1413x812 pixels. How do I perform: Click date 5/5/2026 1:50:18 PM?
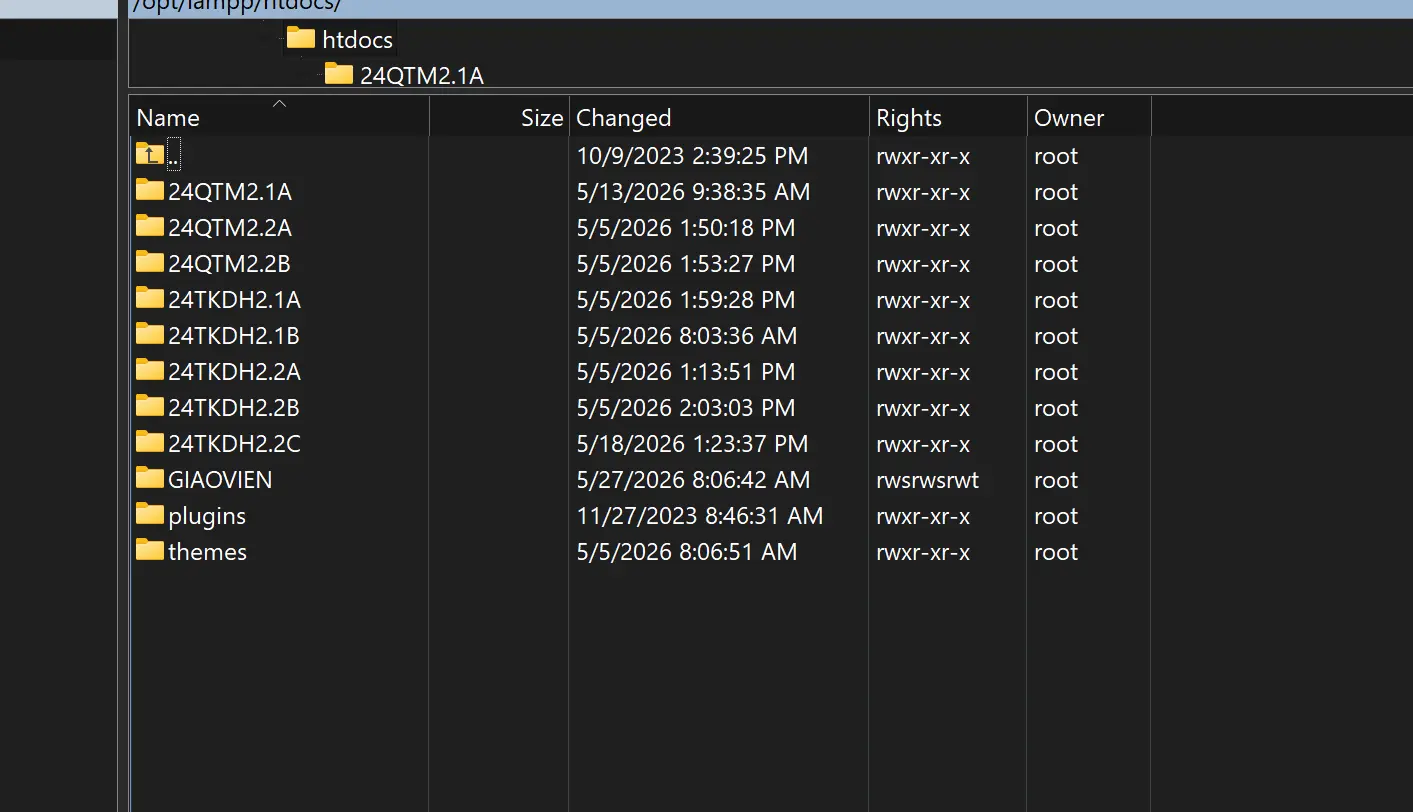(686, 228)
